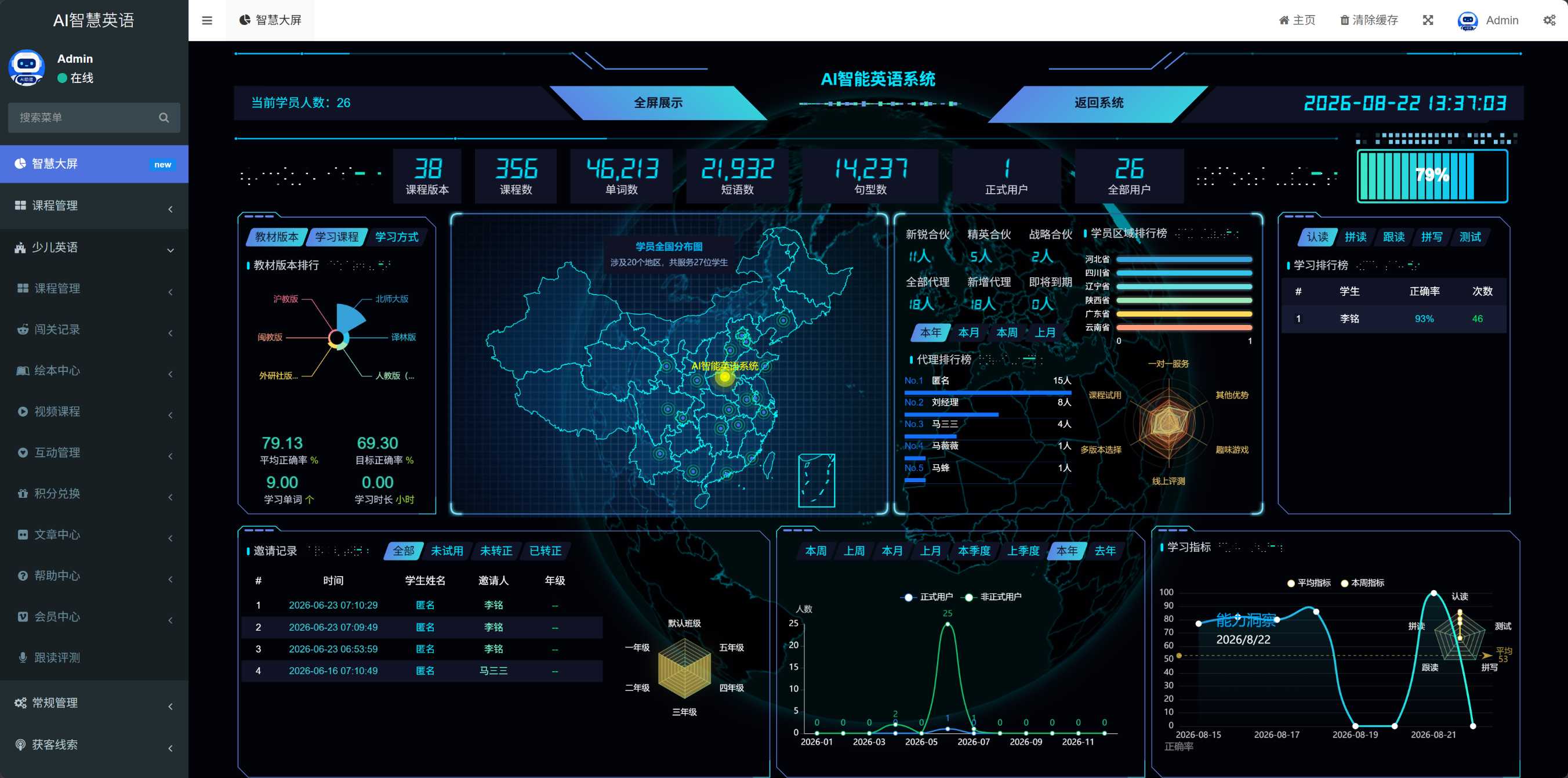Click the home icon beside 主页
Image resolution: width=1568 pixels, height=778 pixels.
click(x=1284, y=20)
